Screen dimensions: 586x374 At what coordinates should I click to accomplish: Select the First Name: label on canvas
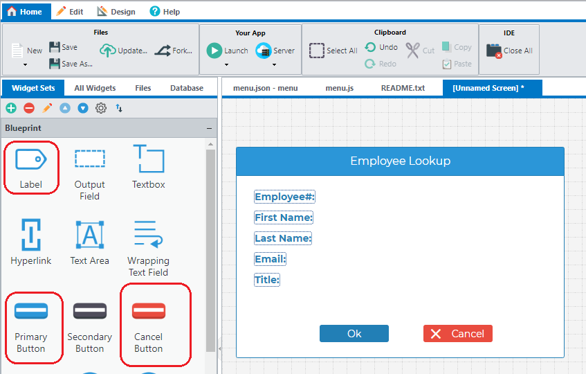(x=284, y=217)
